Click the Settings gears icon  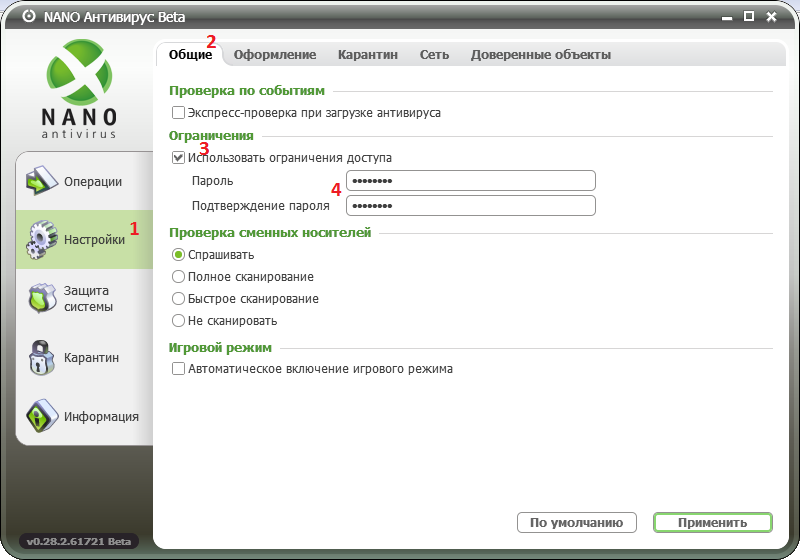coord(43,240)
